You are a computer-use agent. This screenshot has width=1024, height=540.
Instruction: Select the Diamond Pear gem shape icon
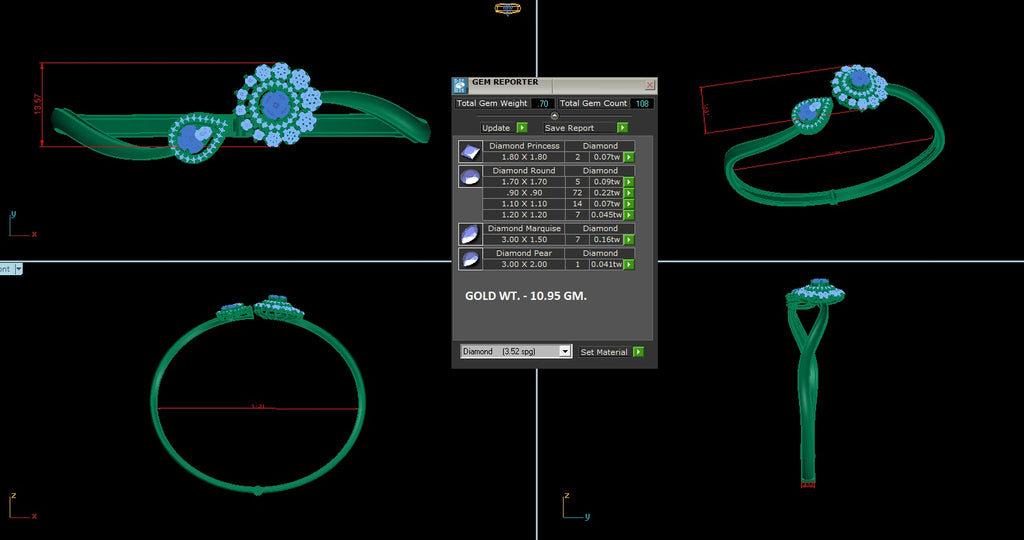[469, 259]
